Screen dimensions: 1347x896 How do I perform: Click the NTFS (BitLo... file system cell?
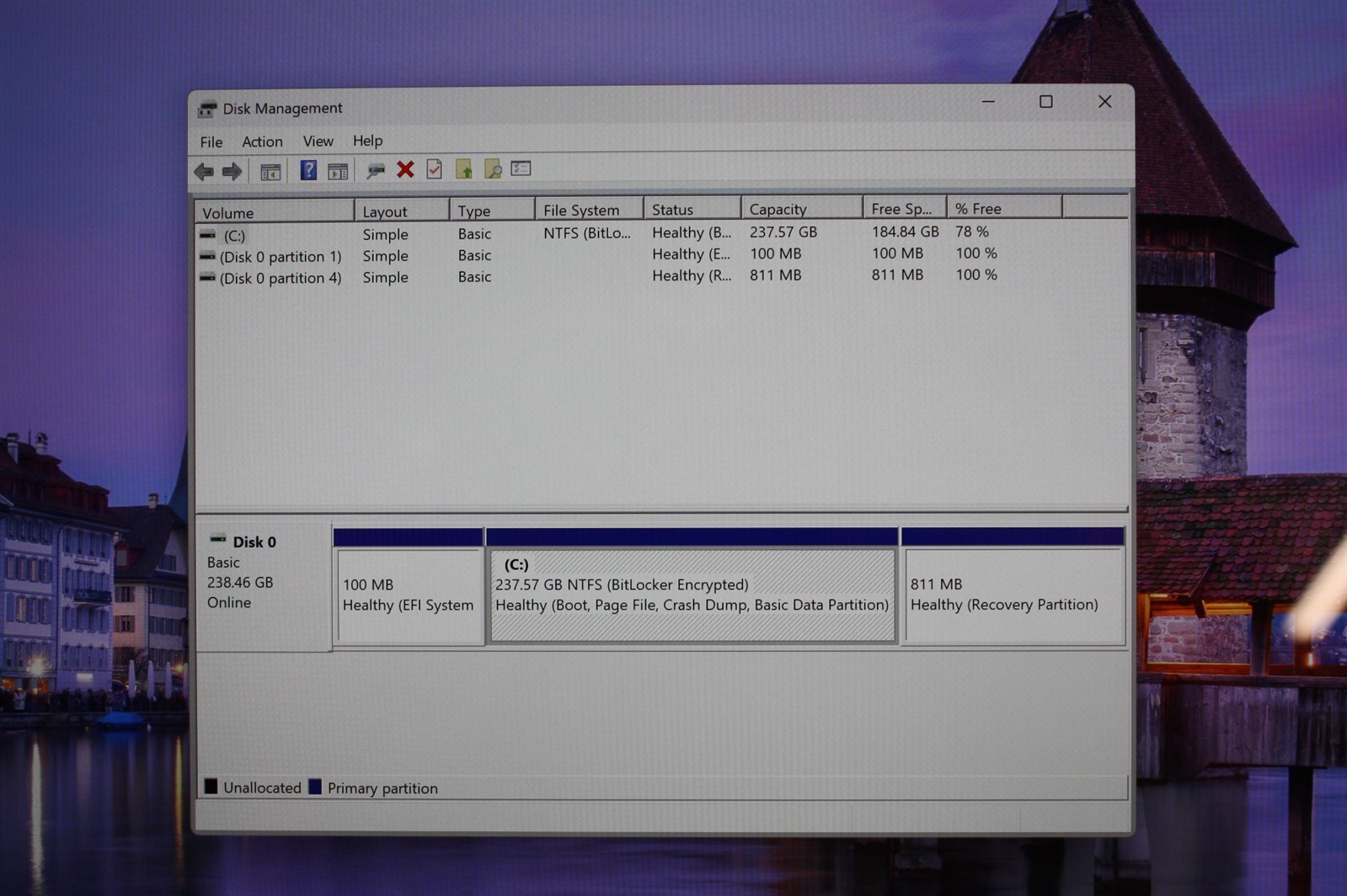coord(587,232)
